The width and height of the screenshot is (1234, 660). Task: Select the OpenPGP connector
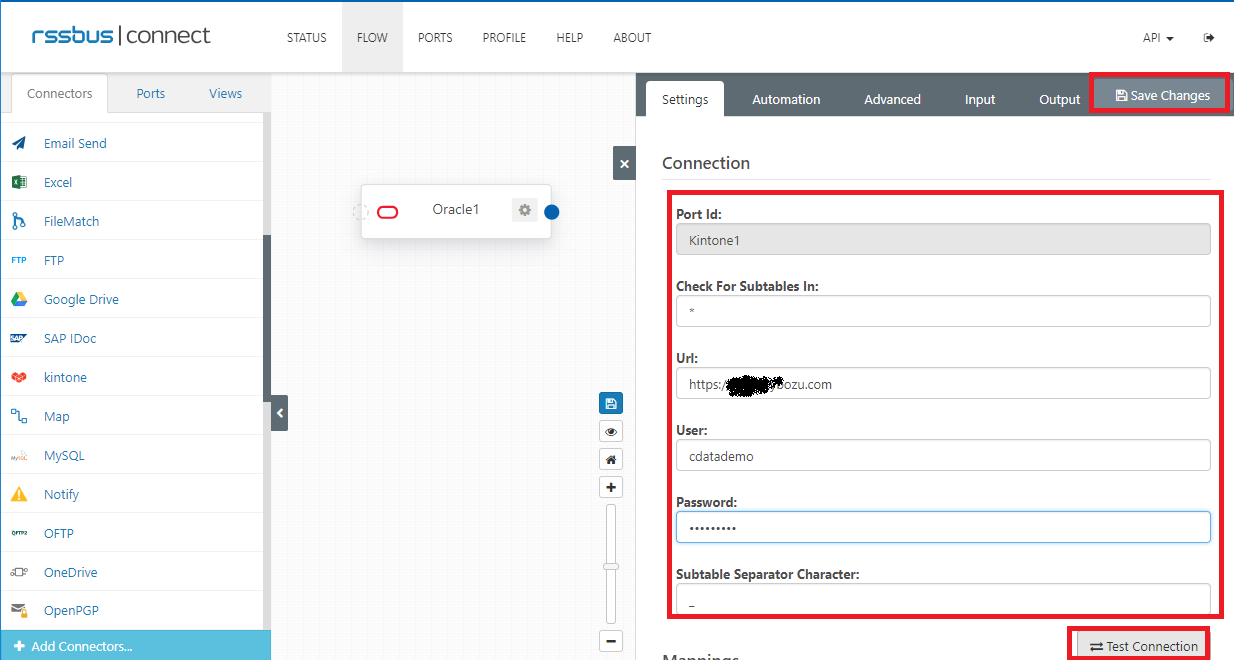tap(71, 610)
